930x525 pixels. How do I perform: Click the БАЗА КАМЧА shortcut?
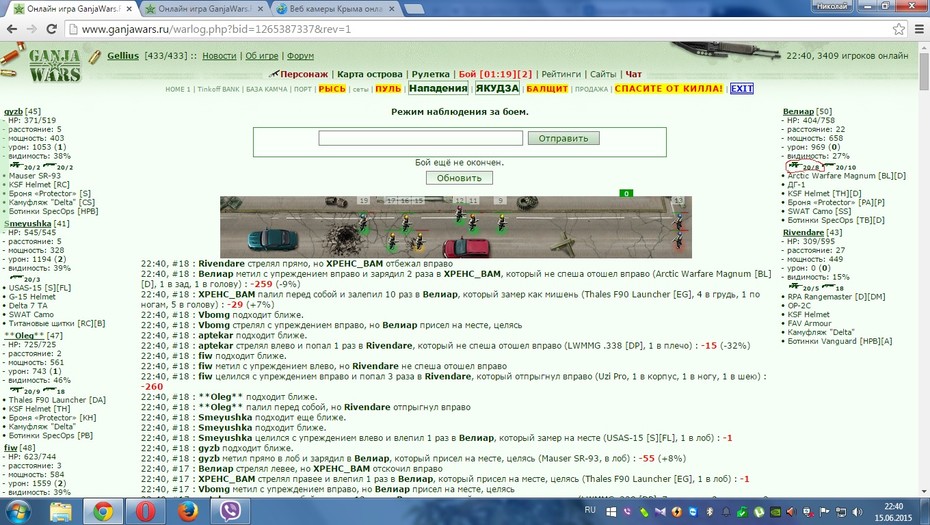[x=266, y=89]
